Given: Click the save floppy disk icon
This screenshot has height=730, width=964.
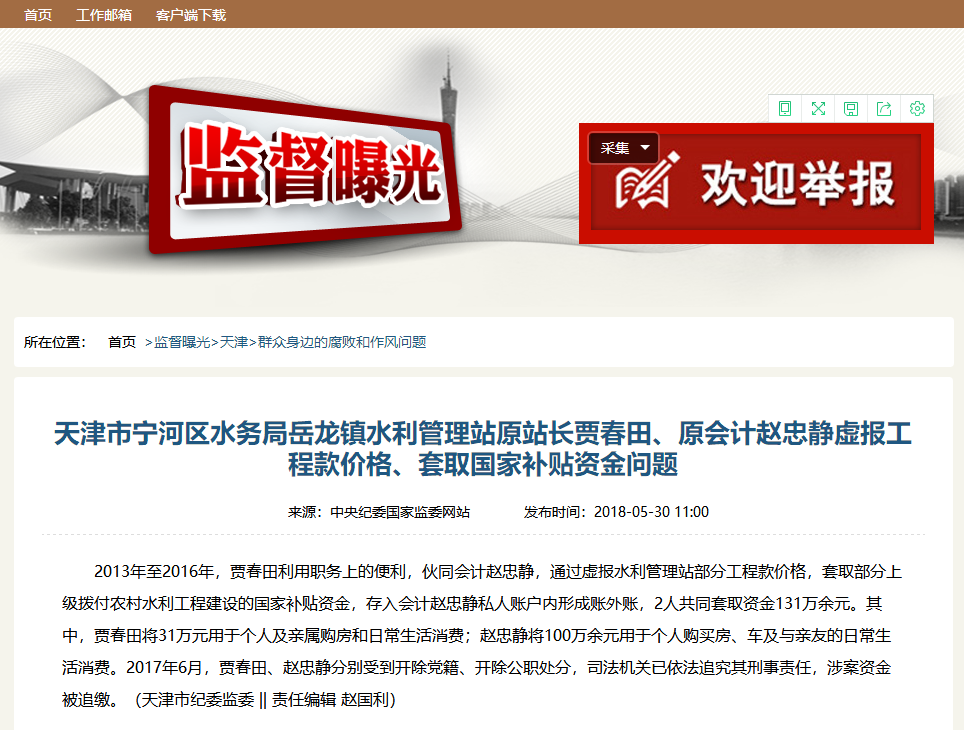Looking at the screenshot, I should [851, 109].
